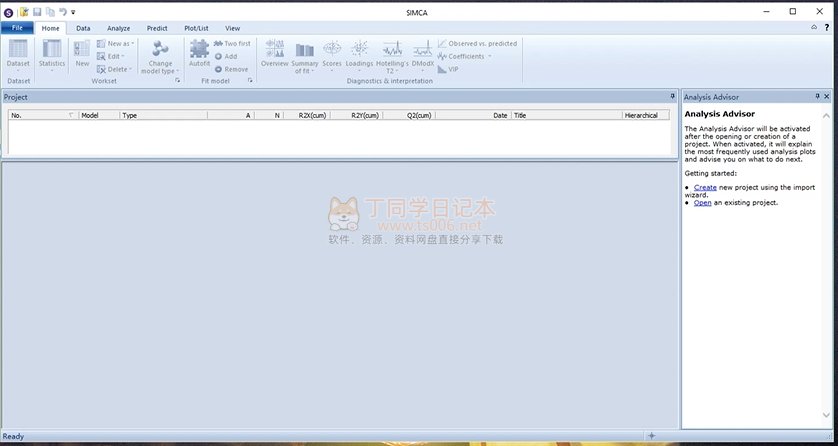838x446 pixels.
Task: Click the Q2(cum) column header
Action: coord(408,115)
